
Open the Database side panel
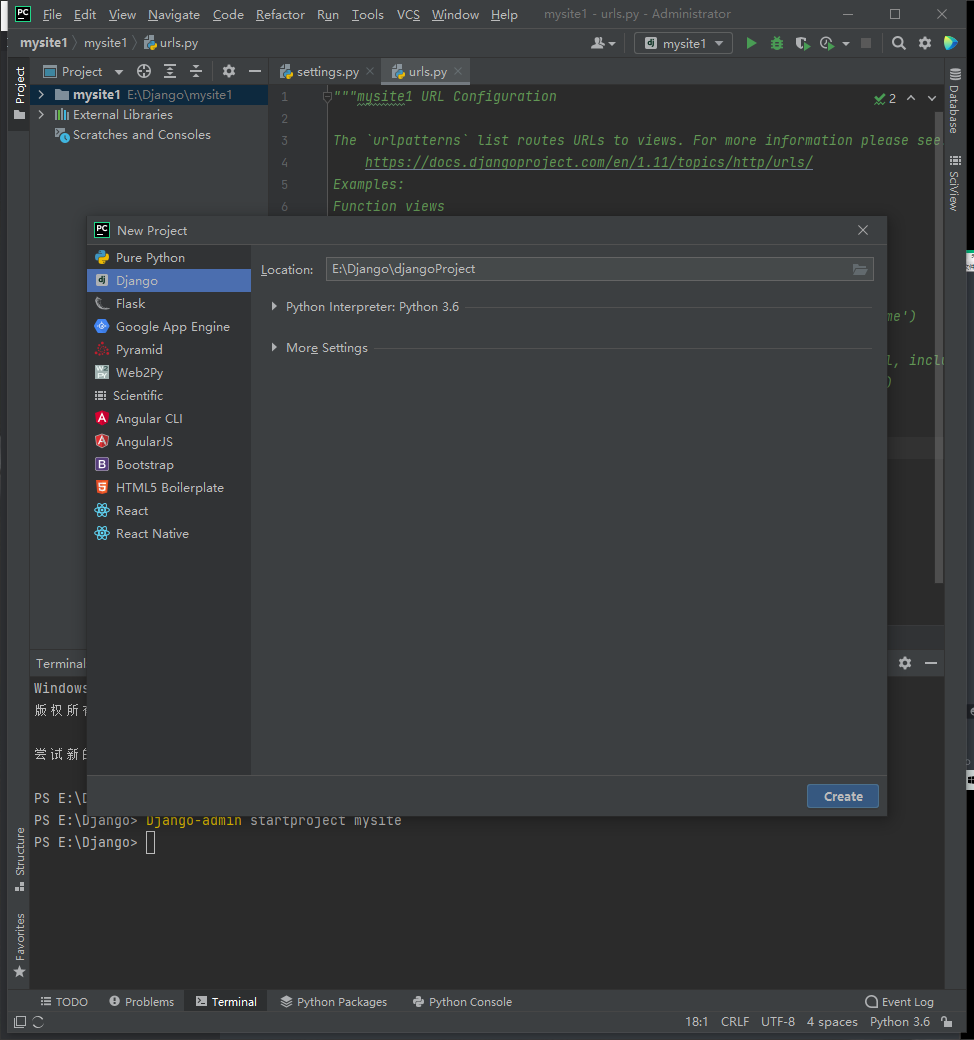tap(954, 101)
